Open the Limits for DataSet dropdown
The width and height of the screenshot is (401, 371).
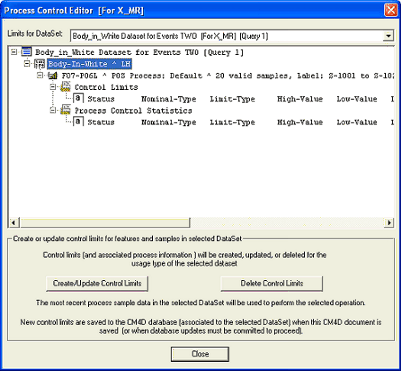tap(388, 36)
